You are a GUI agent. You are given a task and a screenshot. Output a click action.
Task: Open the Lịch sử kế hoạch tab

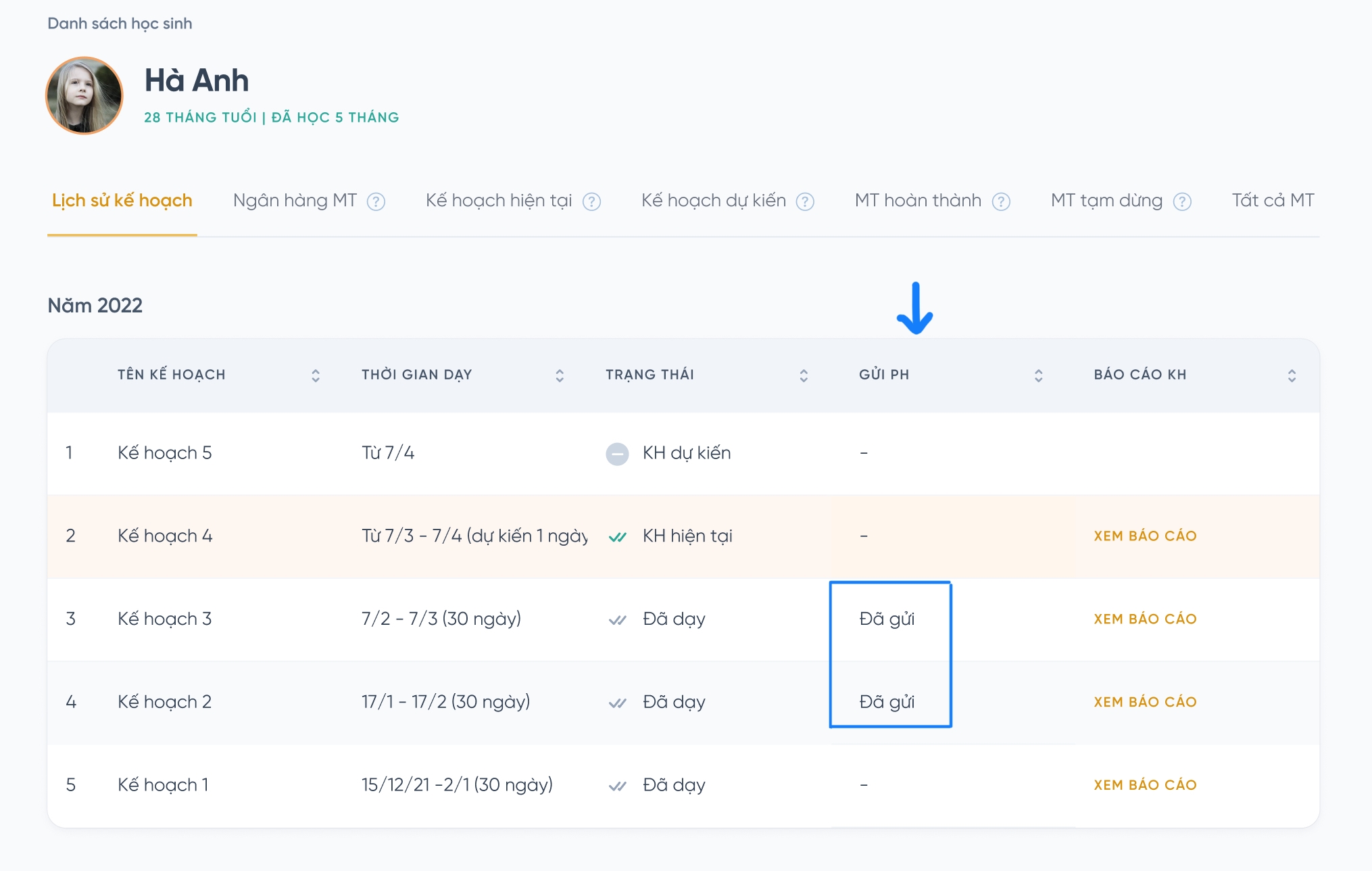122,201
